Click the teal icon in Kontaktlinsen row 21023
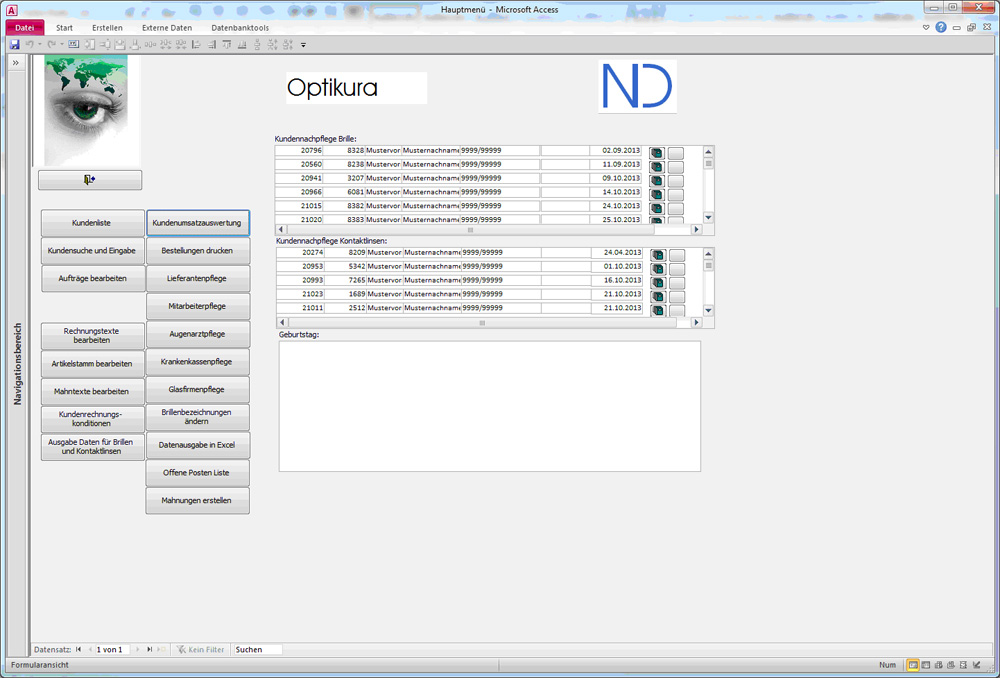The height and width of the screenshot is (678, 1000). (x=658, y=297)
